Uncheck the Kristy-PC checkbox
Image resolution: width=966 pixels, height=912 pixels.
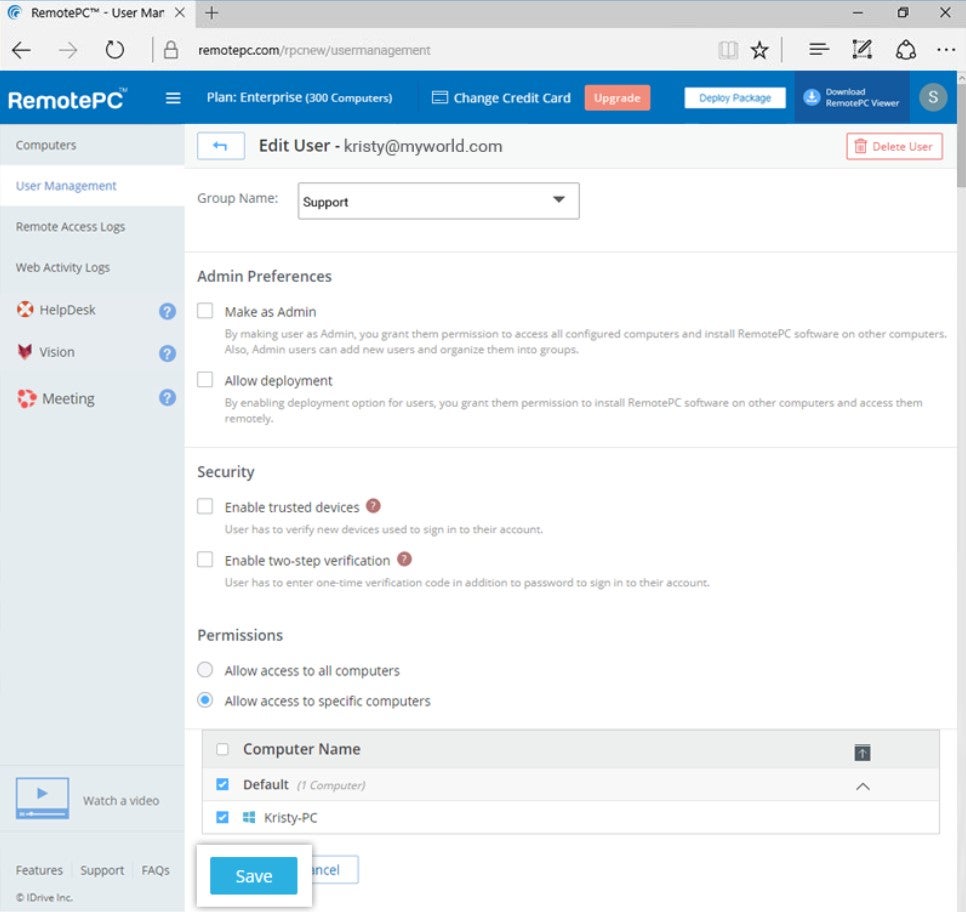pos(222,818)
